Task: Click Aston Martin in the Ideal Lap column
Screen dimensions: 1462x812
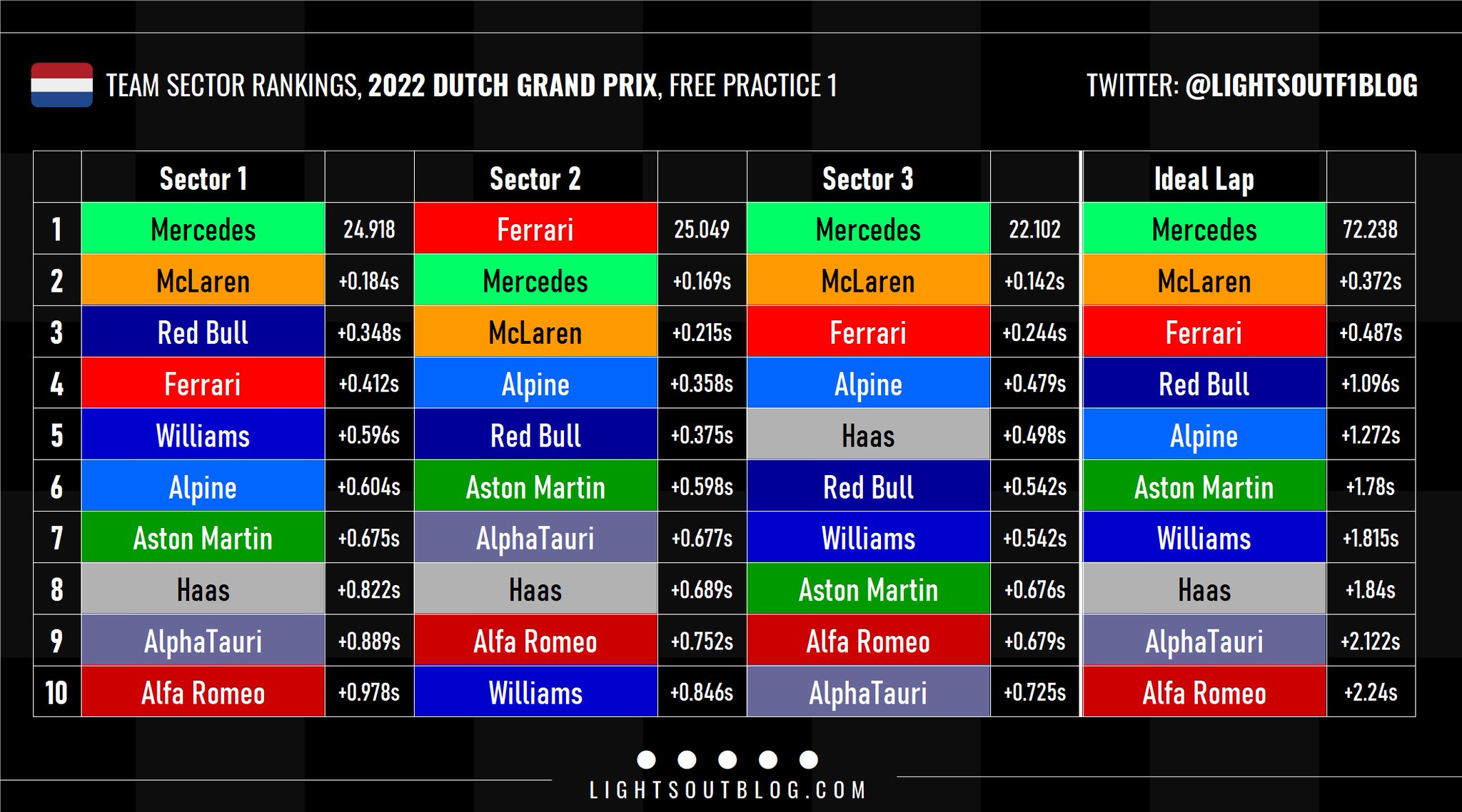Action: pyautogui.click(x=1204, y=487)
